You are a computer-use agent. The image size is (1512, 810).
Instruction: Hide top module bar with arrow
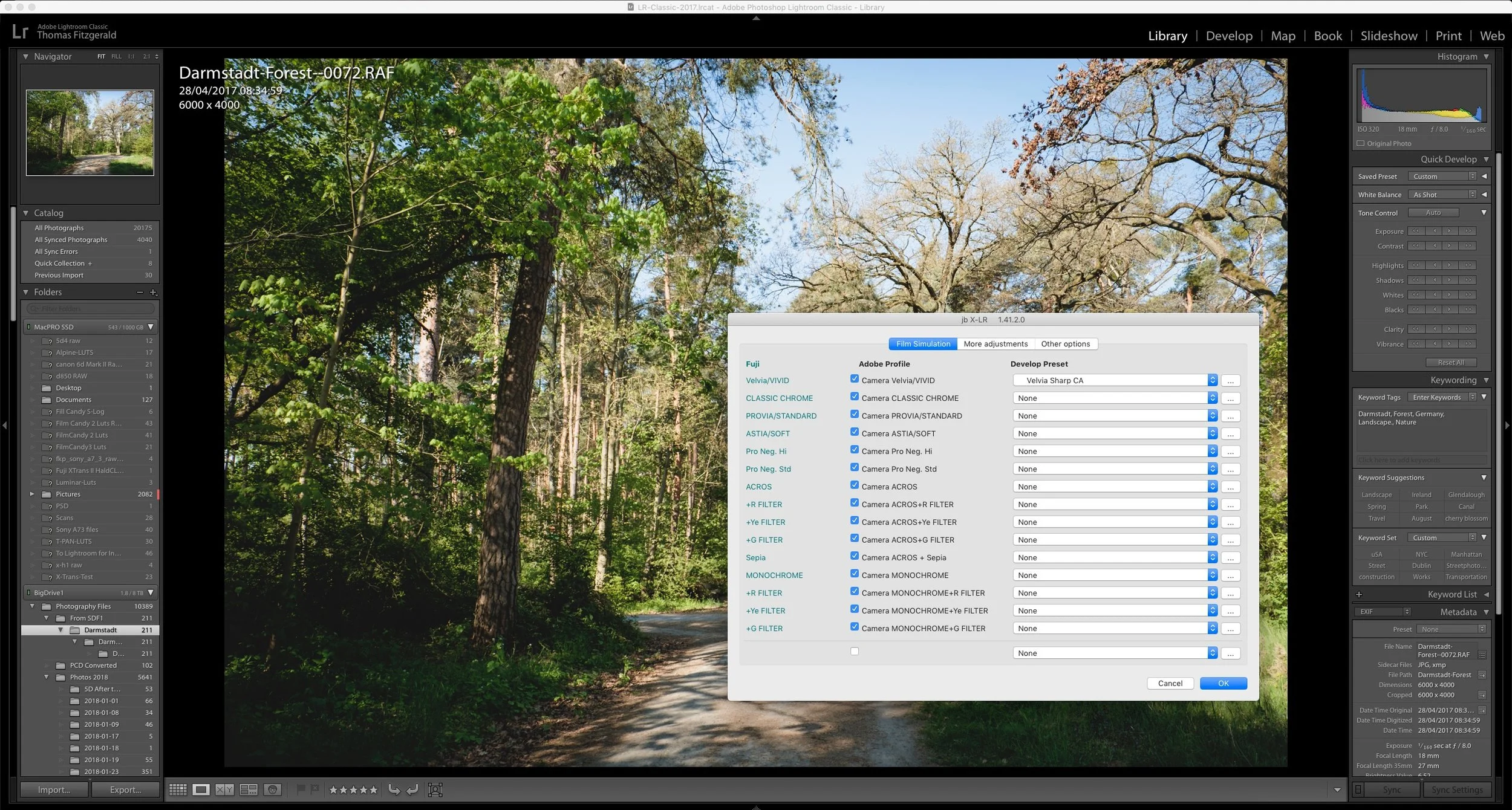(x=756, y=19)
